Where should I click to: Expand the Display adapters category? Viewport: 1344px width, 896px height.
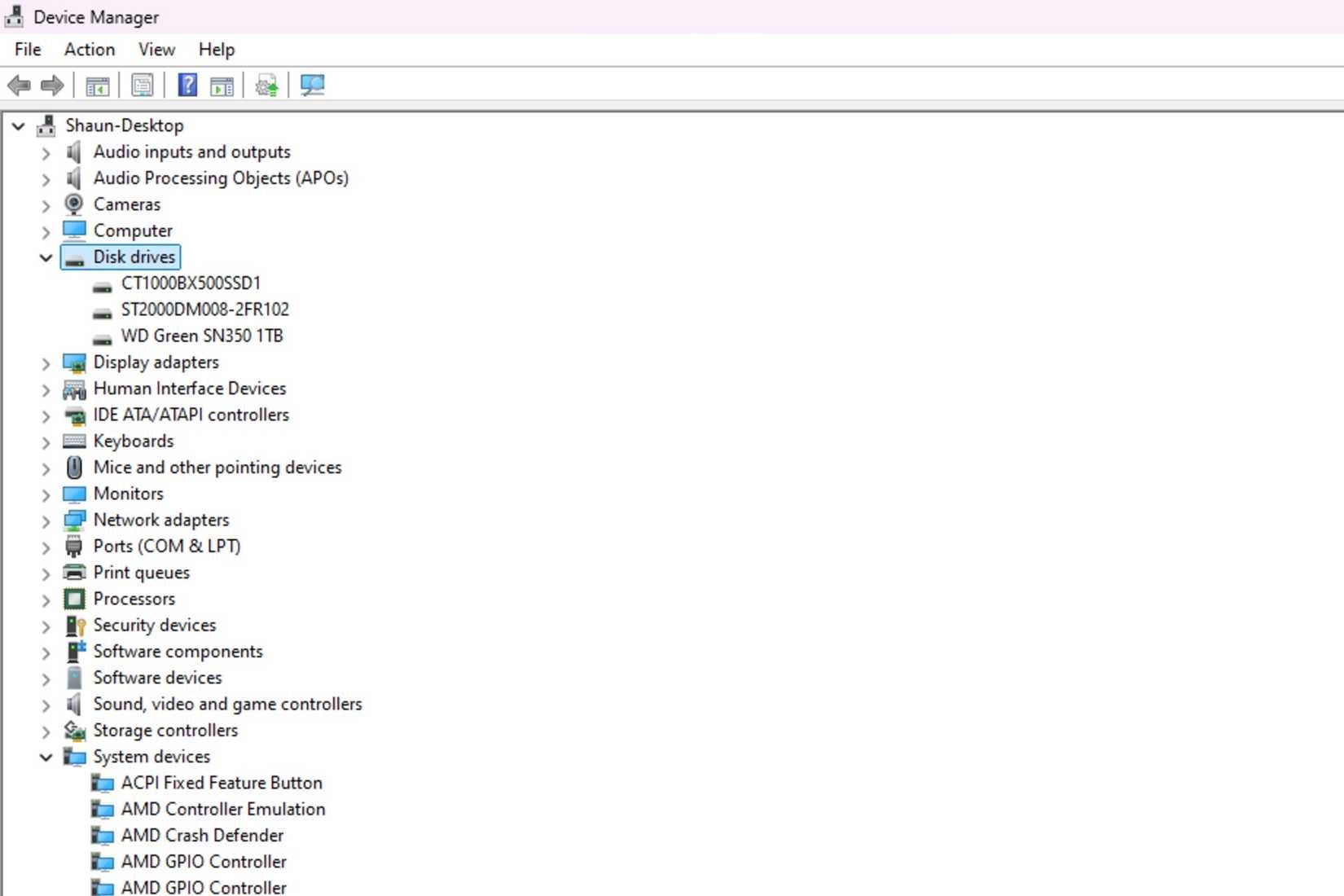click(x=46, y=363)
